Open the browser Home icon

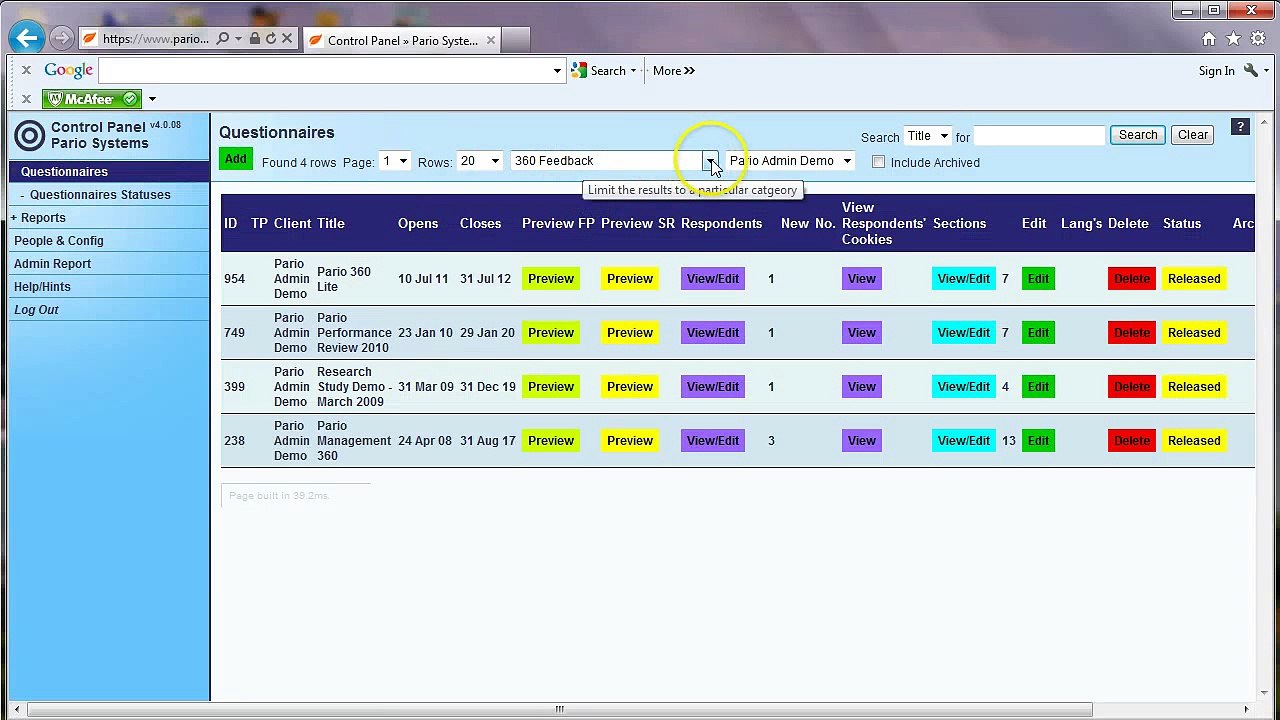(1209, 39)
